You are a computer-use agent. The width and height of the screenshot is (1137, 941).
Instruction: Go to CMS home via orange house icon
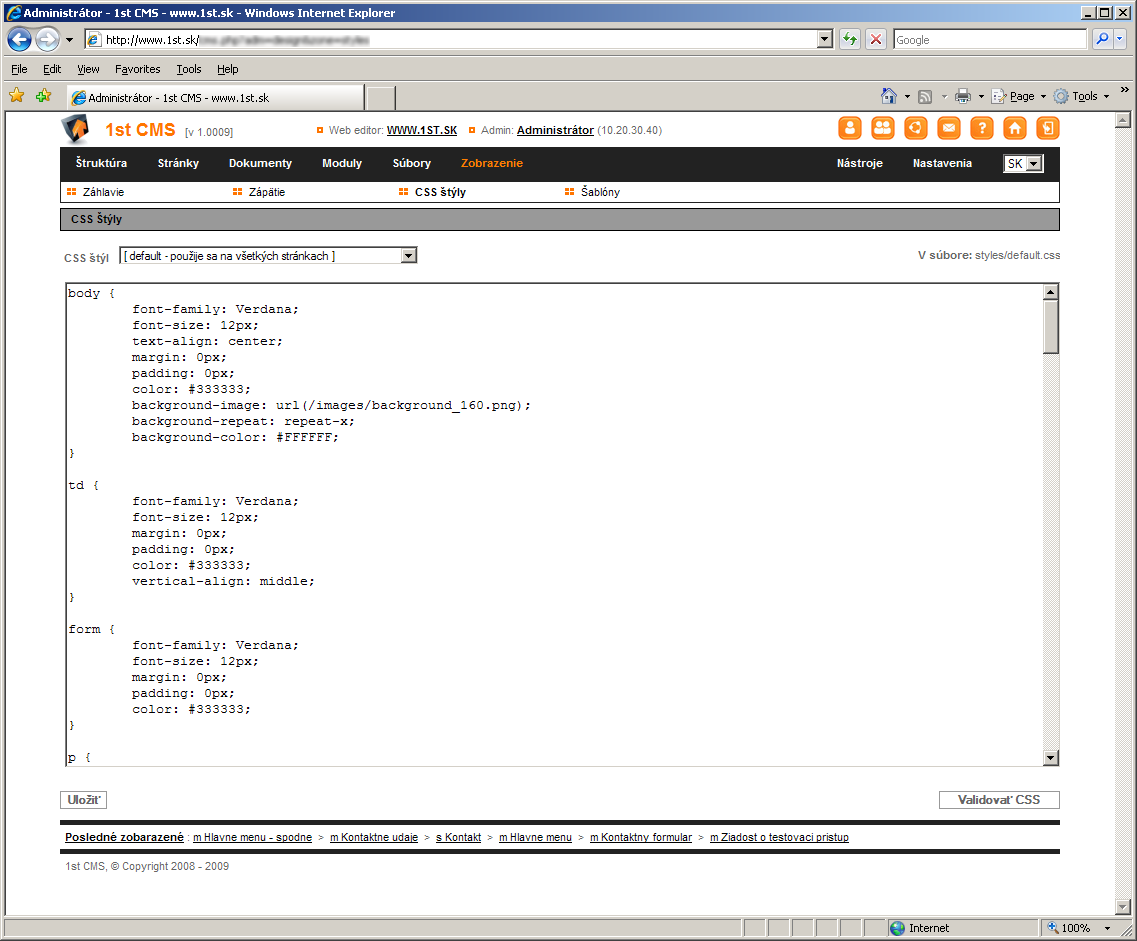1014,128
